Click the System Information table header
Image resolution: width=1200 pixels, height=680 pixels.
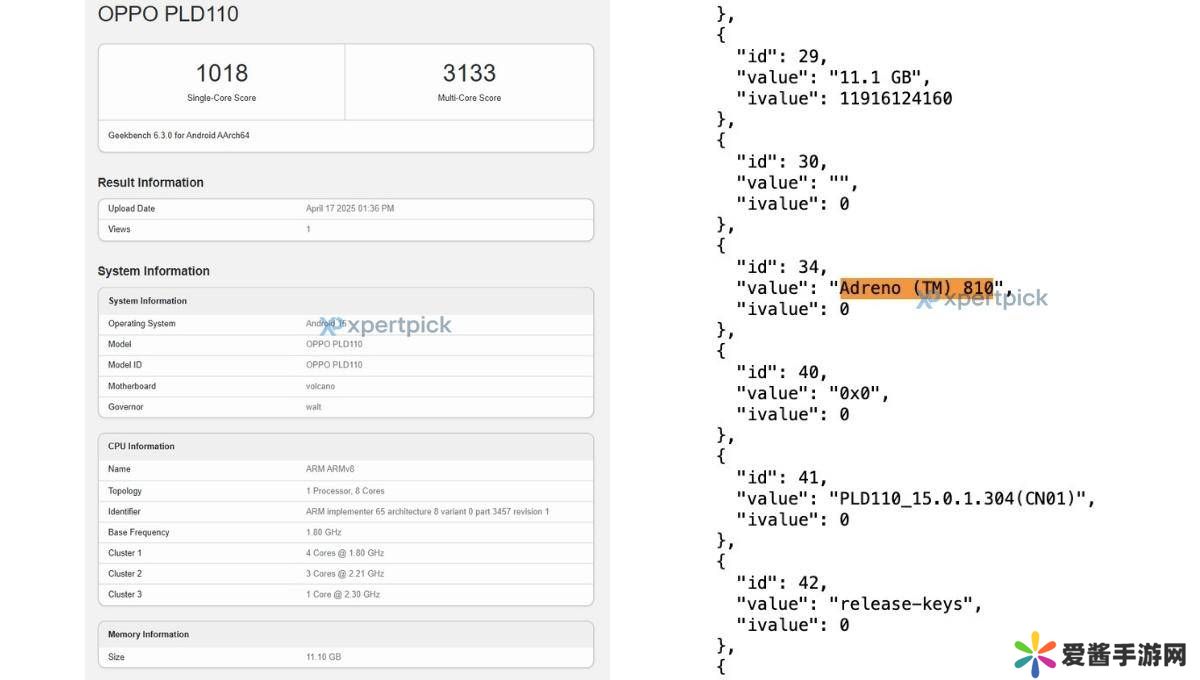point(147,301)
